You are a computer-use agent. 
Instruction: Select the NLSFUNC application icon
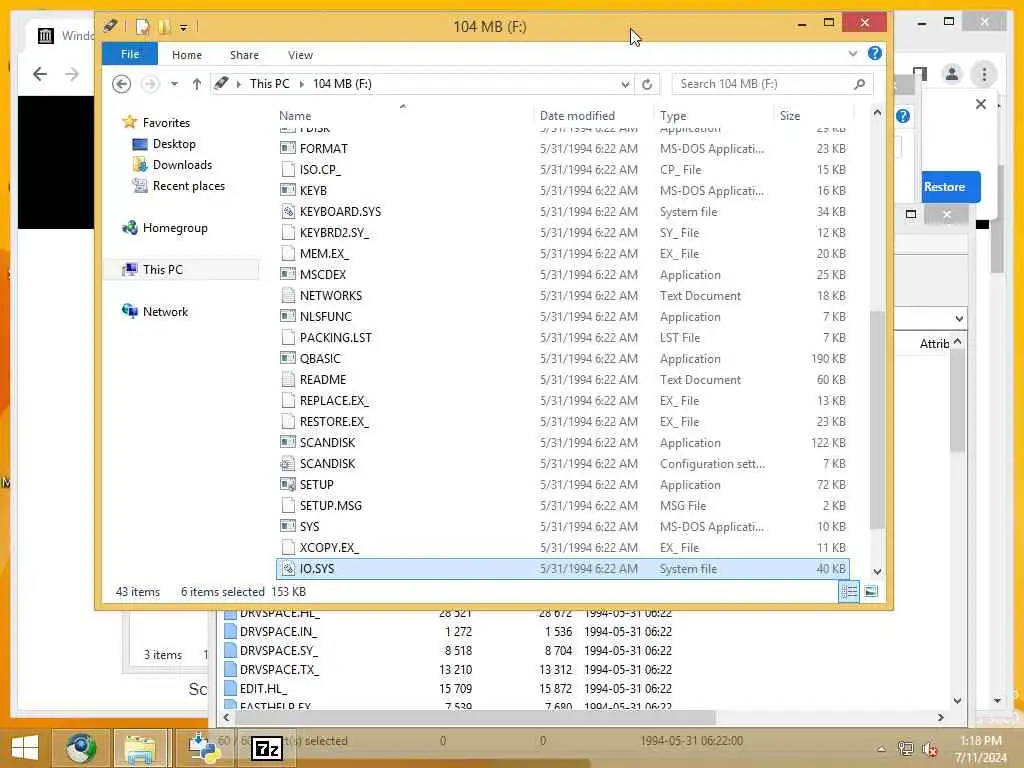pyautogui.click(x=288, y=317)
